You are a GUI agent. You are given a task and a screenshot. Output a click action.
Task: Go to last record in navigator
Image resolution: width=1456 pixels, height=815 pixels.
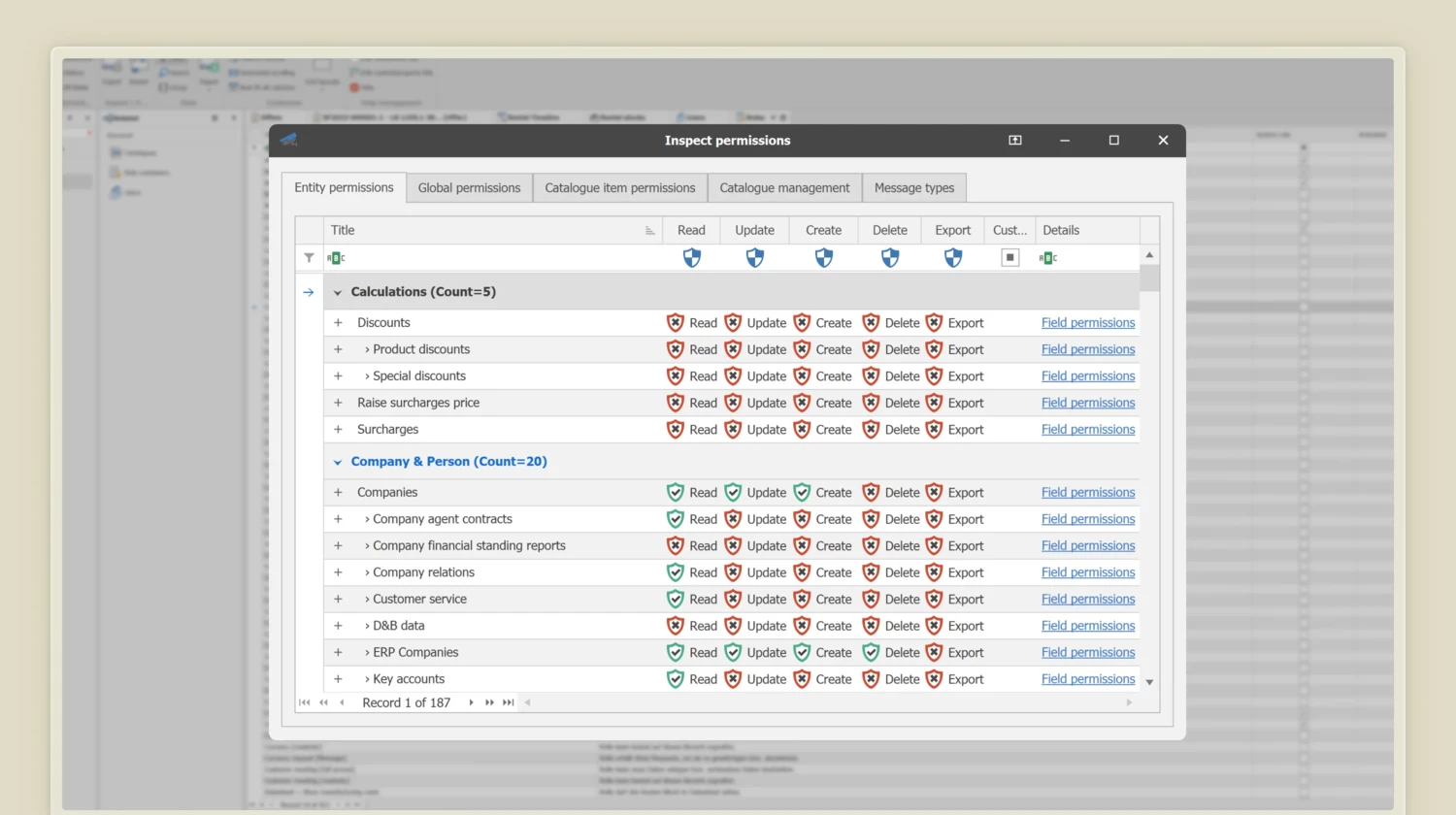(509, 702)
